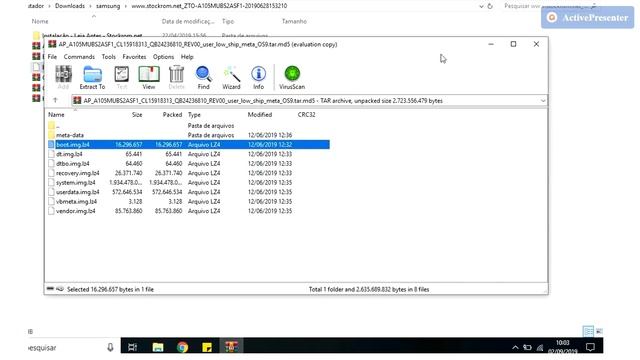Select boot.img.lz4 file
The height and width of the screenshot is (360, 640).
click(188, 144)
